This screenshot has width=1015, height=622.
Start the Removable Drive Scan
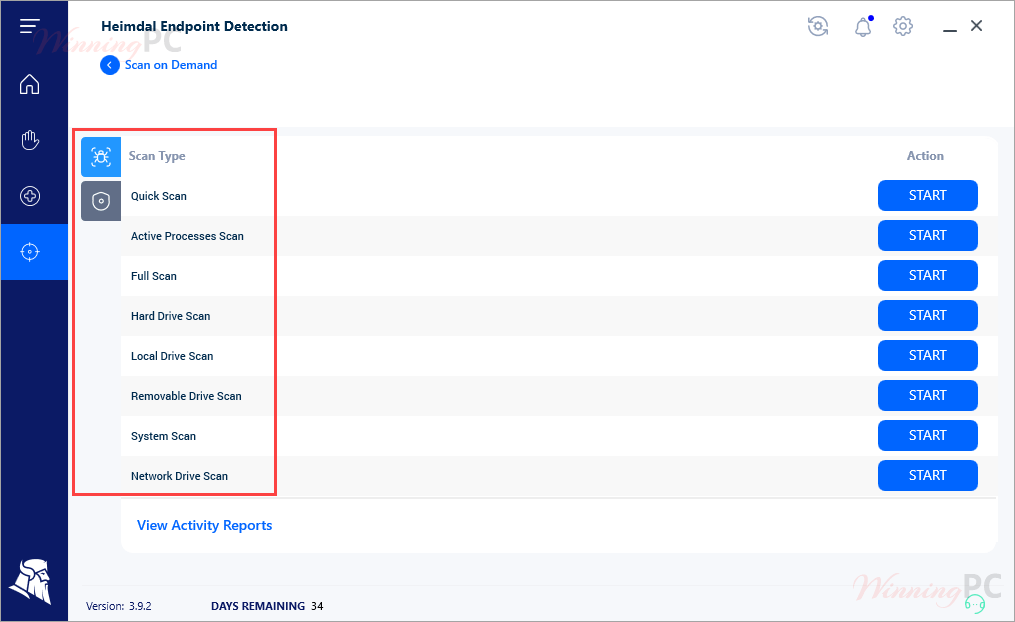point(928,395)
